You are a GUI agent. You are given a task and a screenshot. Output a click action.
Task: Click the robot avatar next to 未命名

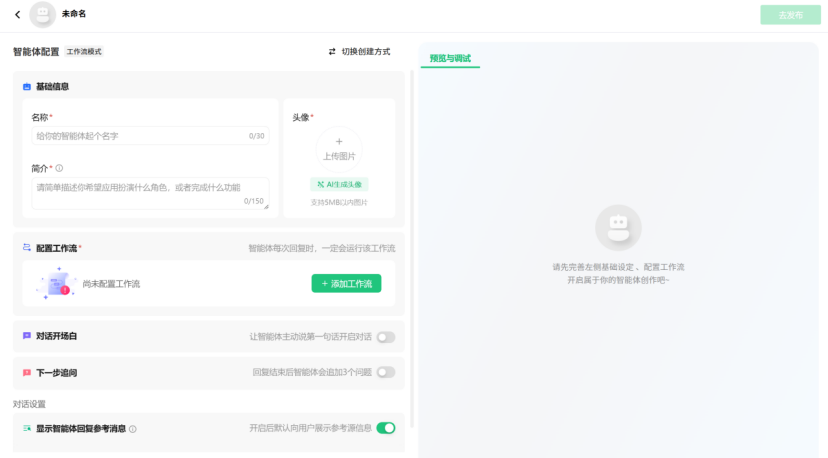pos(42,14)
